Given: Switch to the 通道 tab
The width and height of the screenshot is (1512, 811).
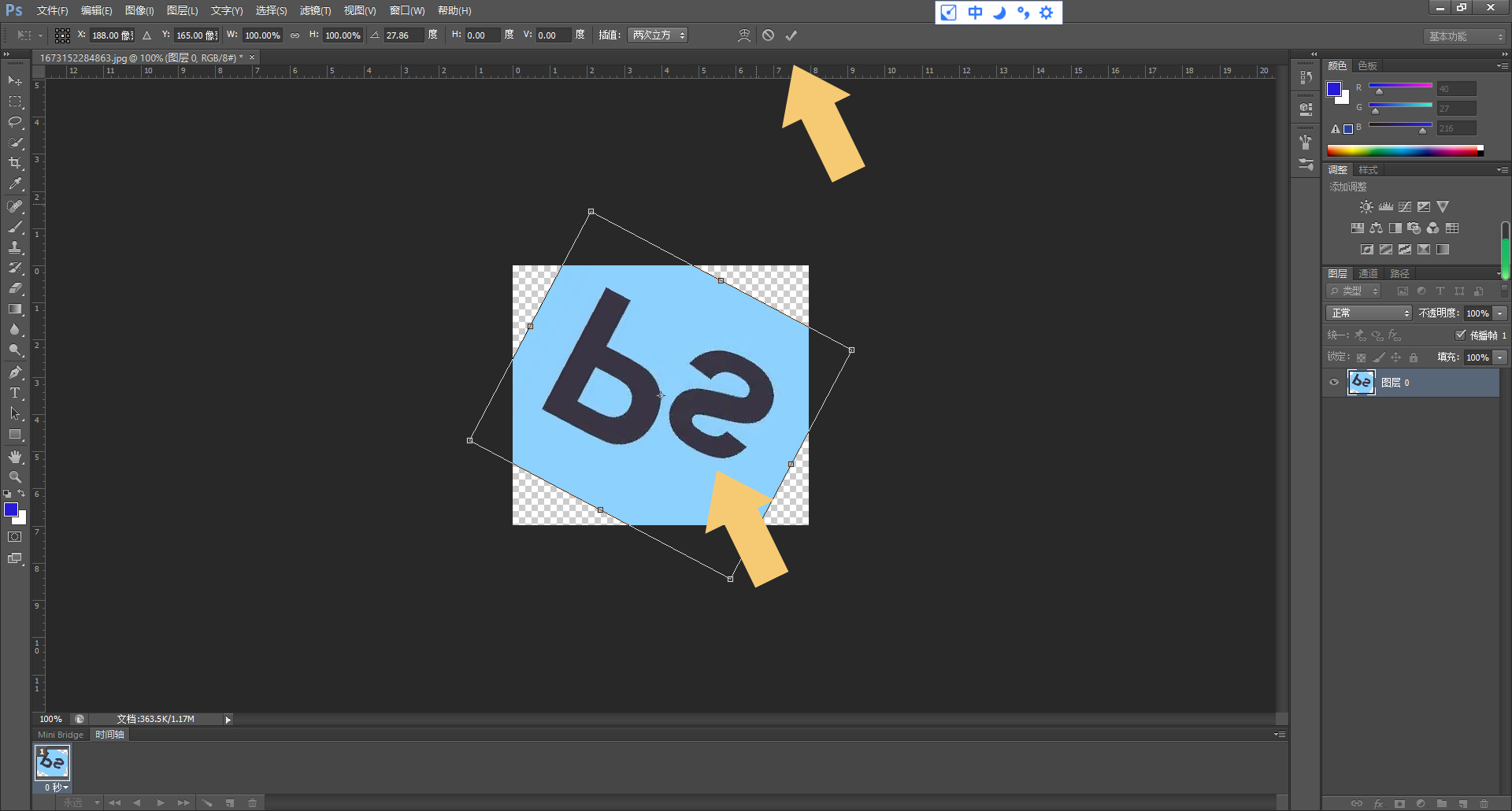Looking at the screenshot, I should point(1369,274).
